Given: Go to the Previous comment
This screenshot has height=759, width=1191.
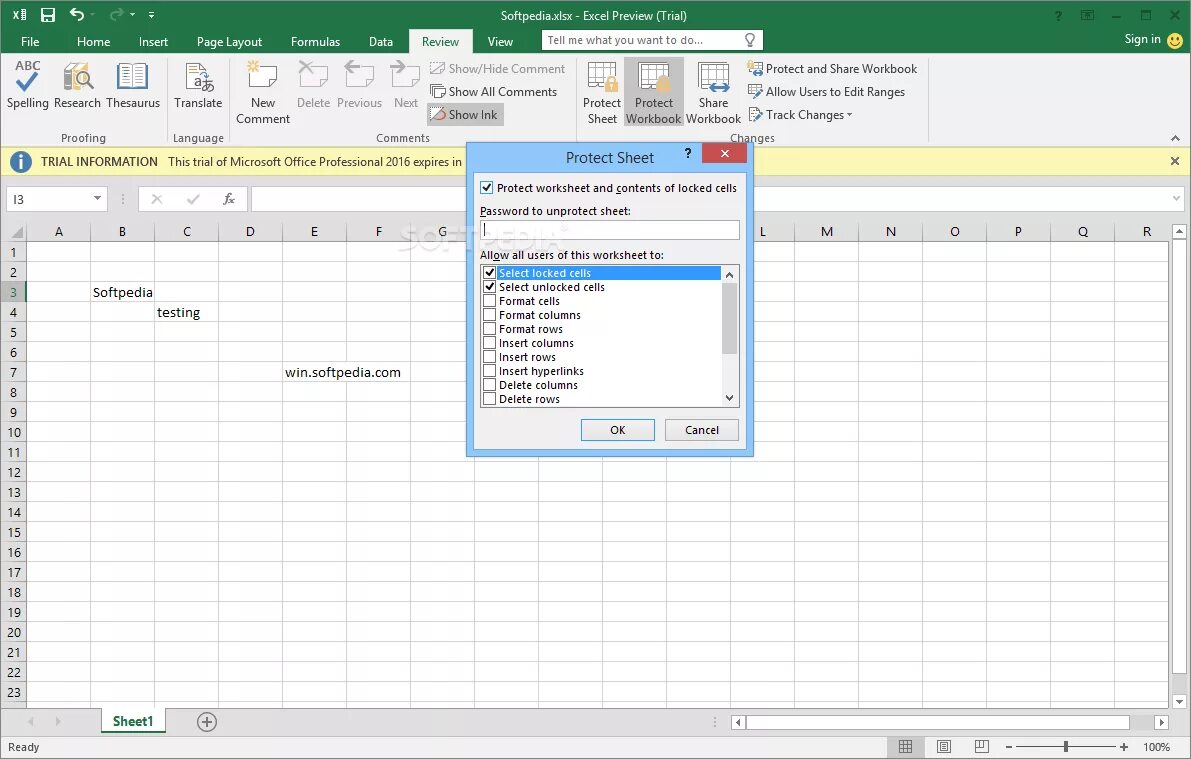Looking at the screenshot, I should (x=359, y=84).
